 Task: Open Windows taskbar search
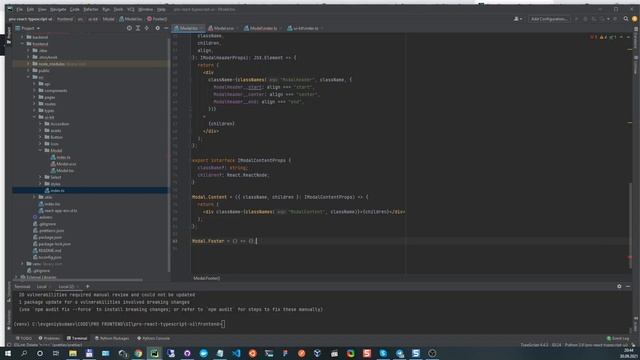[x=24, y=353]
